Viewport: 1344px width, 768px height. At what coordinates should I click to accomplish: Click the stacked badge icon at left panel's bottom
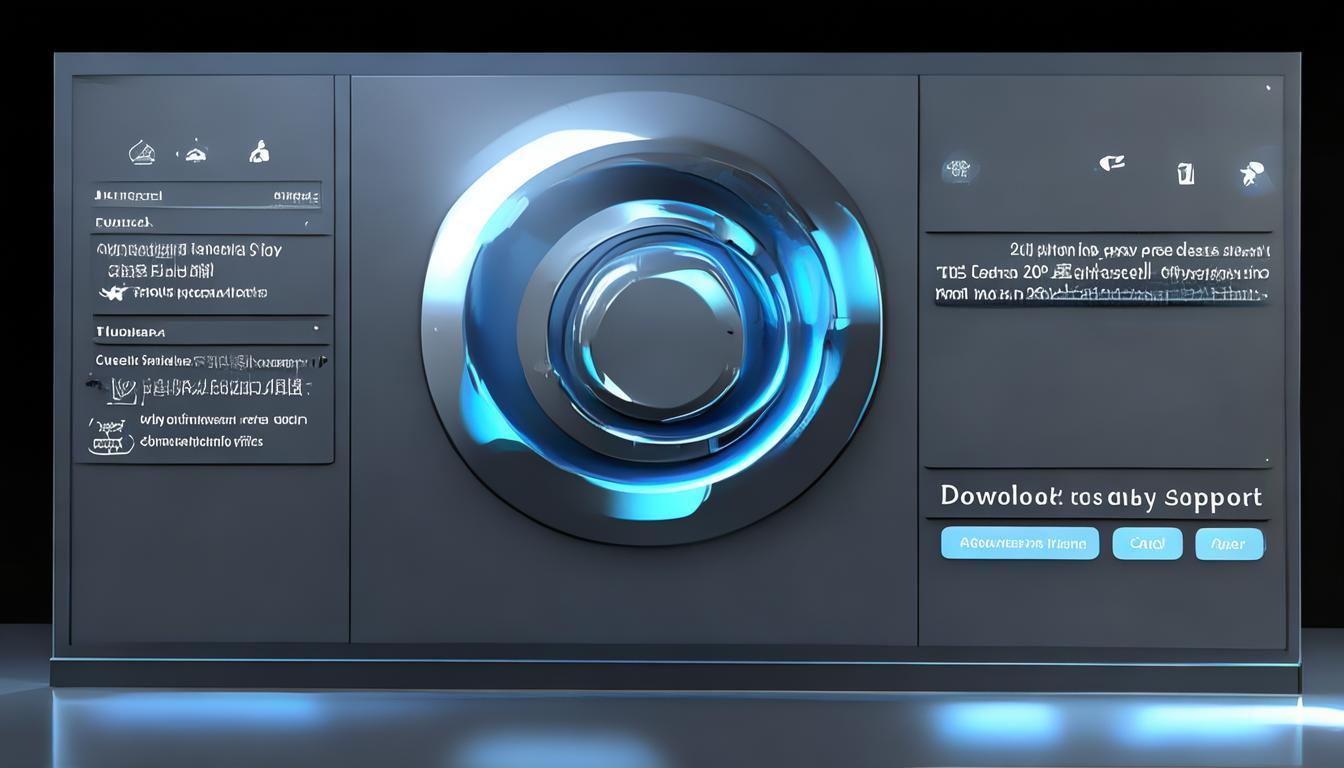coord(111,435)
